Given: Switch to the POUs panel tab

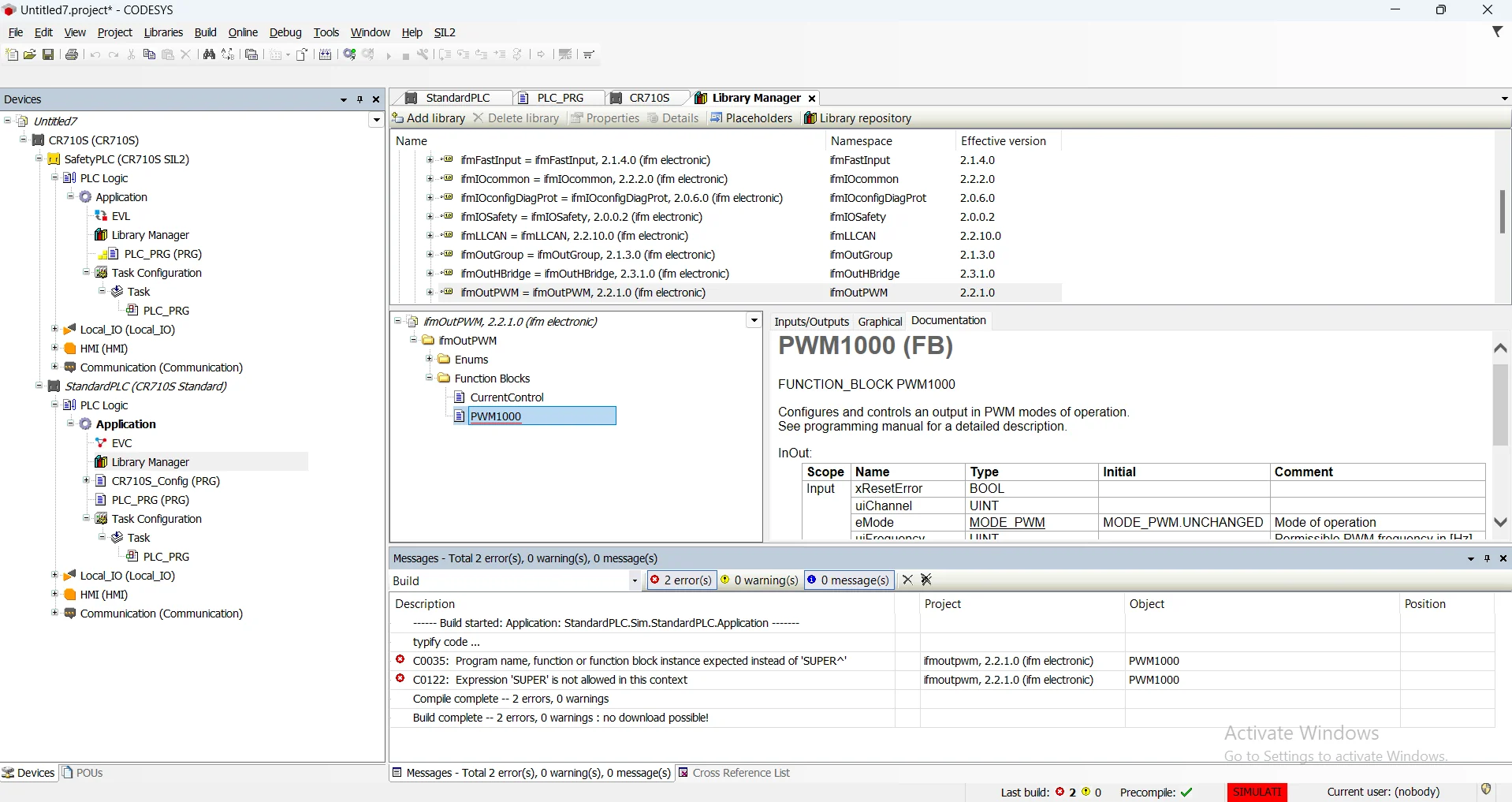Looking at the screenshot, I should (82, 773).
